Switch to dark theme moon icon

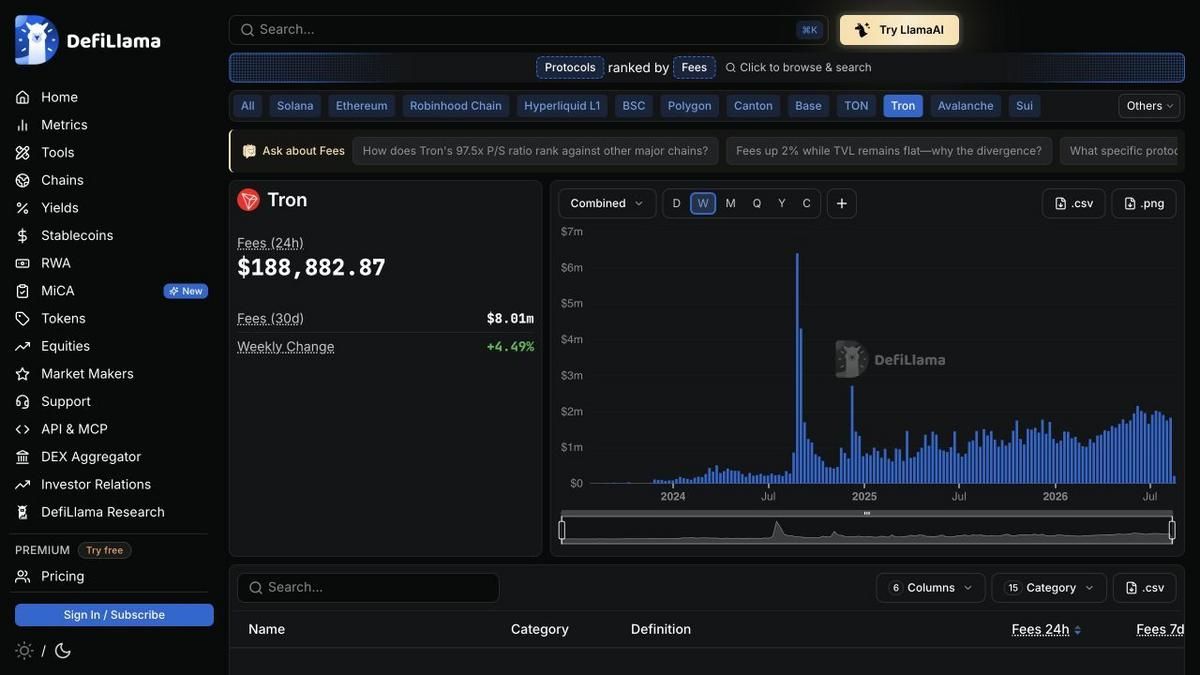63,651
